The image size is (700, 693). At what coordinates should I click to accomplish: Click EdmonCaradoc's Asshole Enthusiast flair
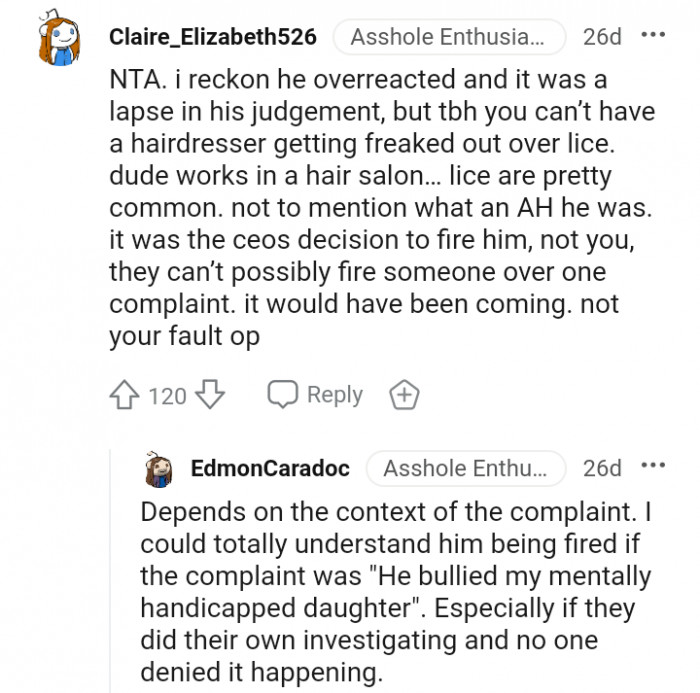pos(466,468)
